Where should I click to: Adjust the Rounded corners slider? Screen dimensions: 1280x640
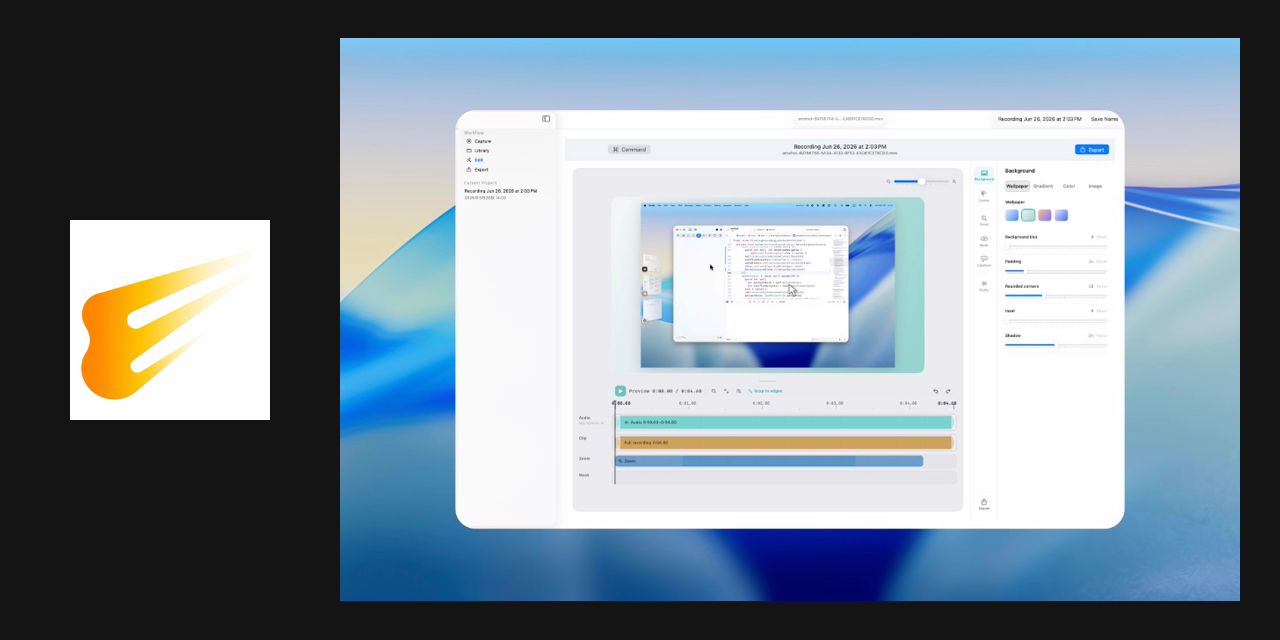[1056, 296]
